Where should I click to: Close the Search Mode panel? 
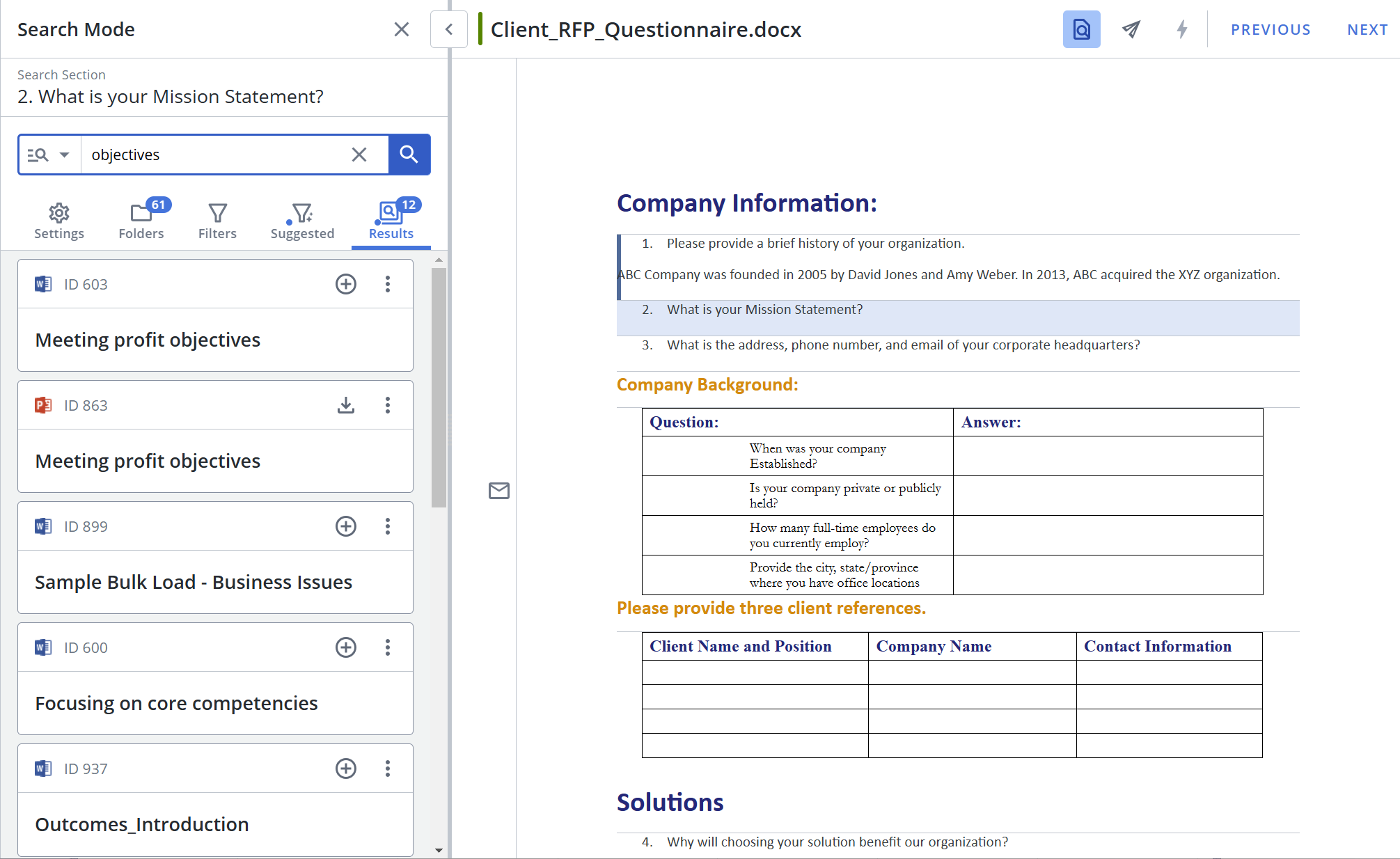point(402,29)
